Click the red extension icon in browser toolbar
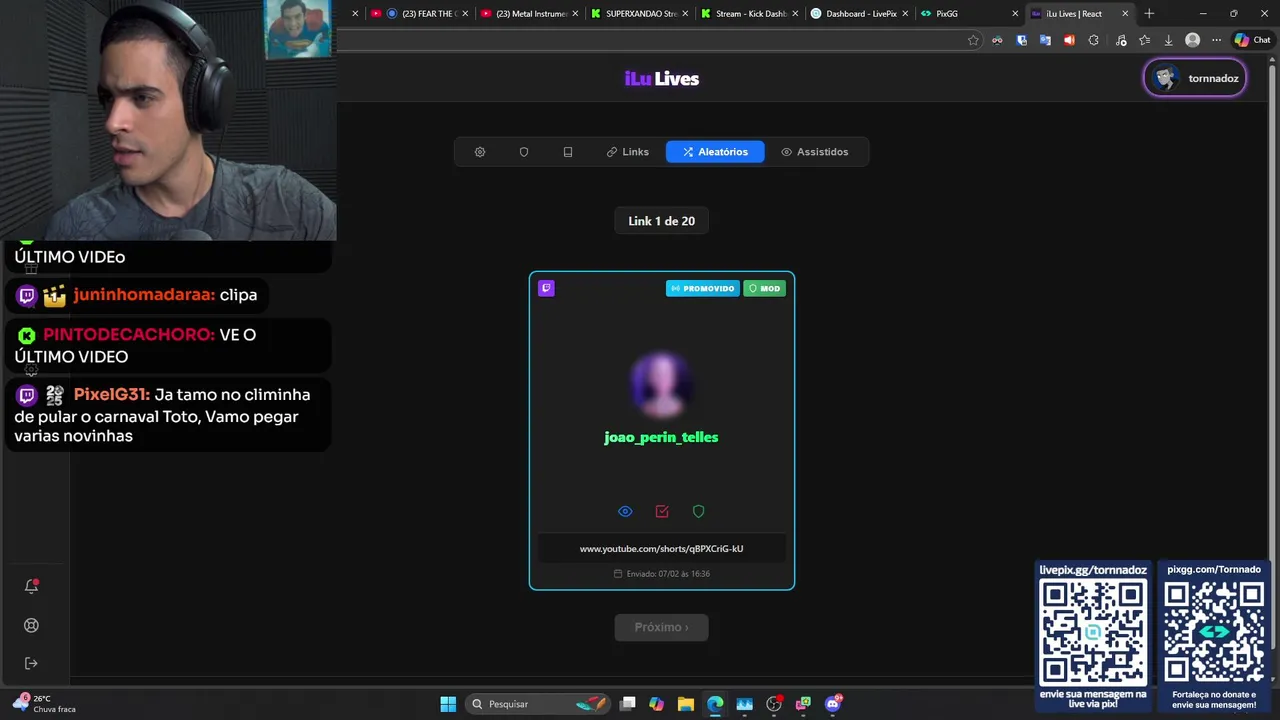This screenshot has height=720, width=1280. (1069, 40)
